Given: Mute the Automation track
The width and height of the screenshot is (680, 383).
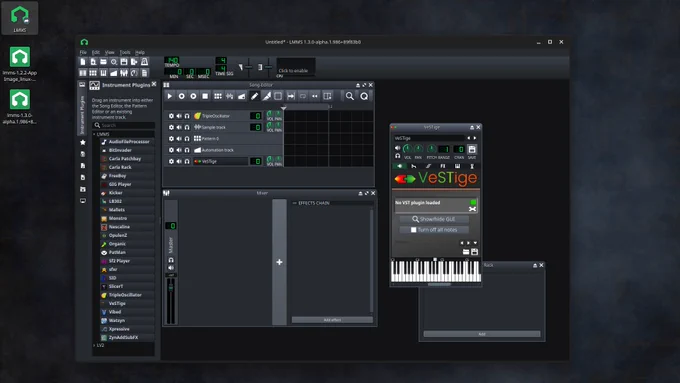Looking at the screenshot, I should tap(179, 150).
